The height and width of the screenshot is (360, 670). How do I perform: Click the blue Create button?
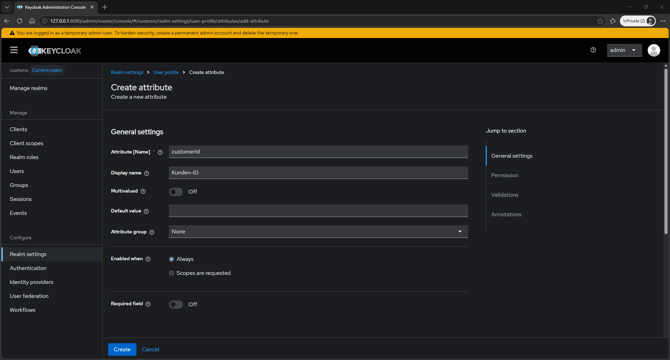(x=122, y=349)
